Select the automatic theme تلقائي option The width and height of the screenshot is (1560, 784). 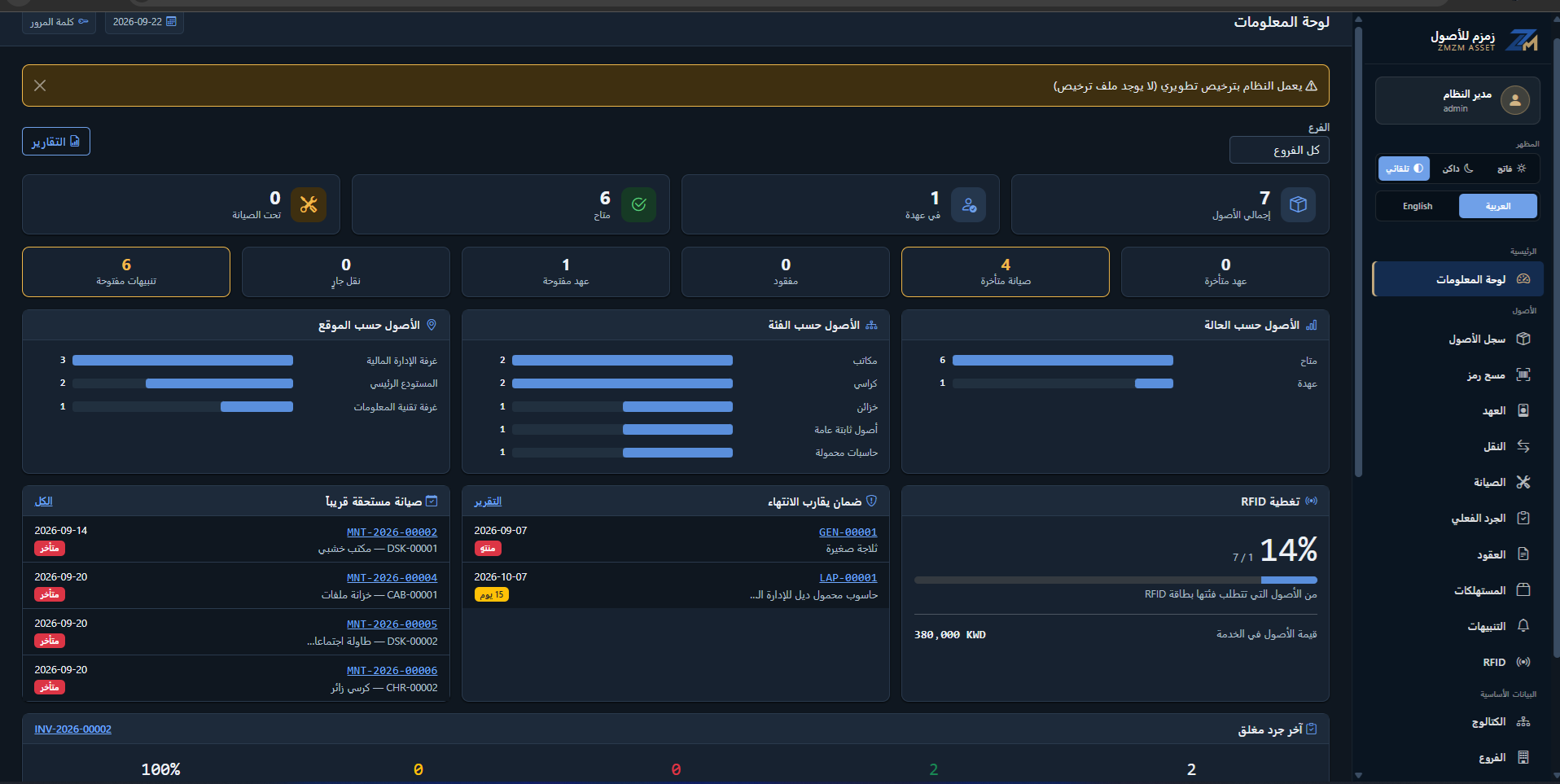1404,169
